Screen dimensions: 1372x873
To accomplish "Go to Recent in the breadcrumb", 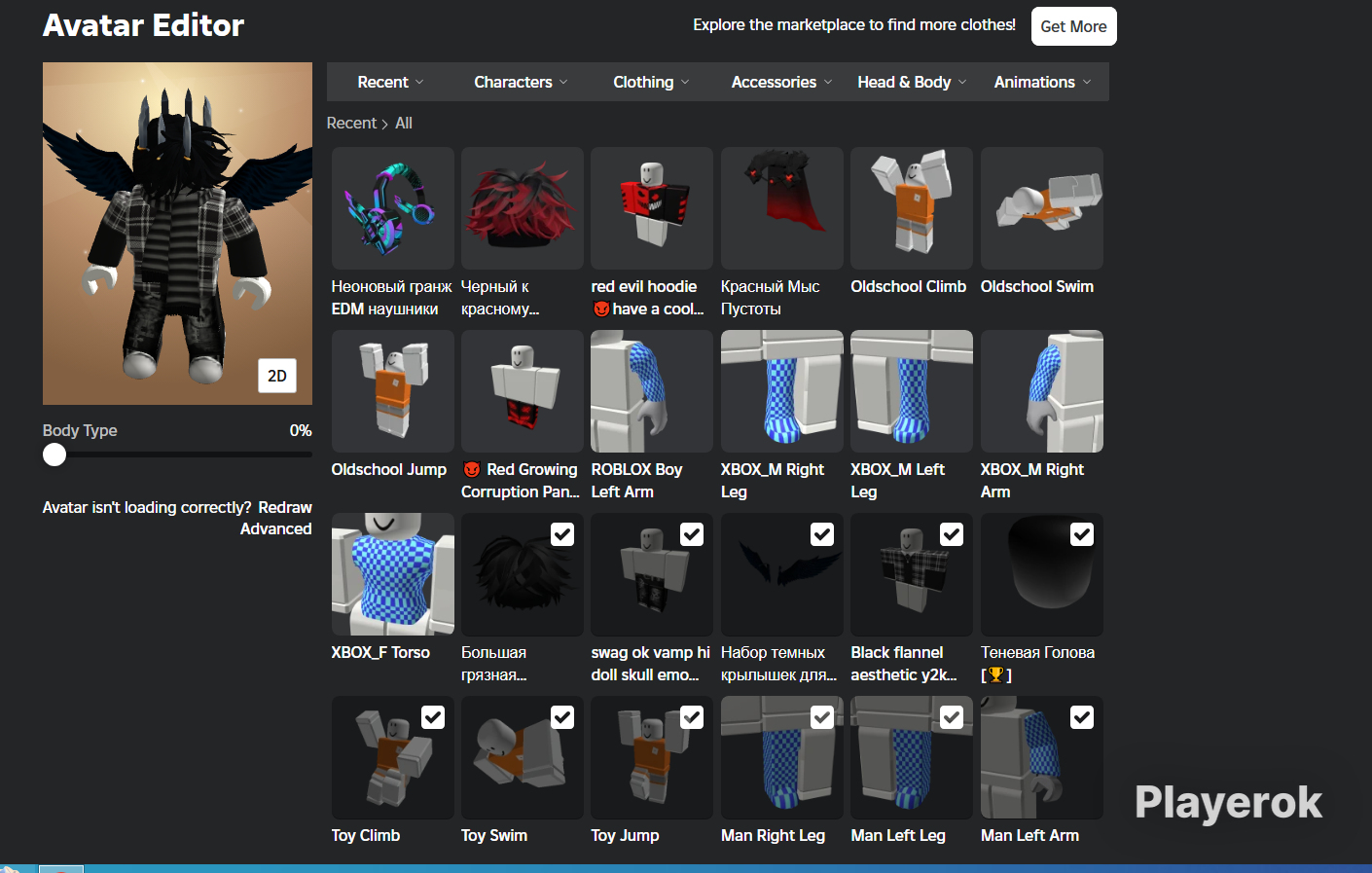I will [351, 123].
